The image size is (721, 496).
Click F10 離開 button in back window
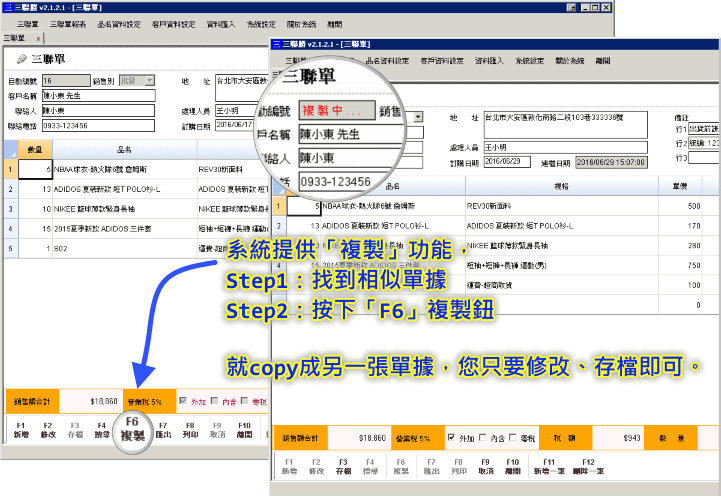coord(244,430)
